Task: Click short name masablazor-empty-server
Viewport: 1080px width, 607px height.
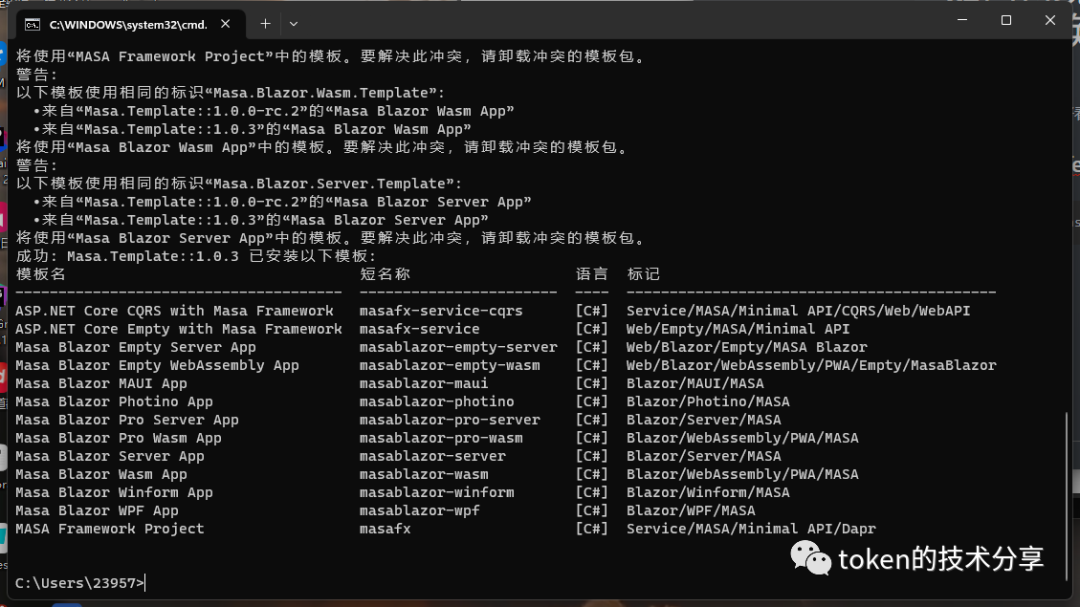Action: tap(458, 347)
